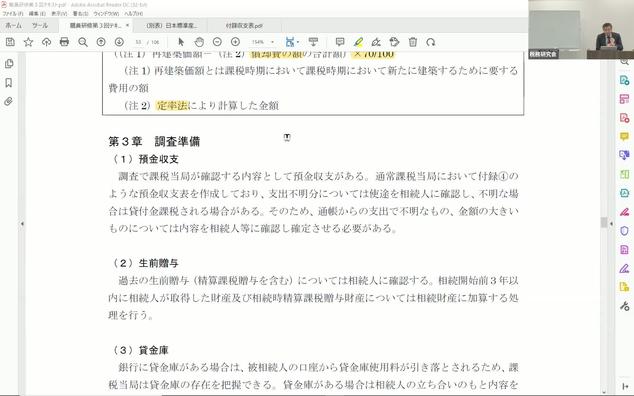
Task: Open the ヘルプ menu
Action: (x=133, y=14)
